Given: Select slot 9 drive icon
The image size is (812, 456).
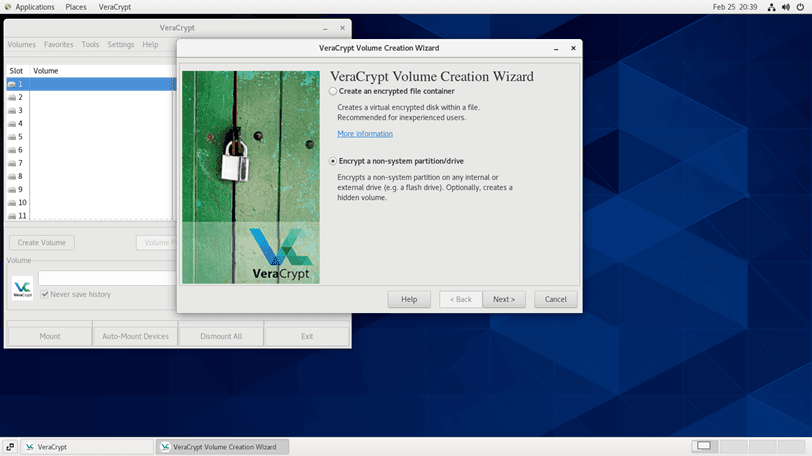Looking at the screenshot, I should tap(12, 189).
